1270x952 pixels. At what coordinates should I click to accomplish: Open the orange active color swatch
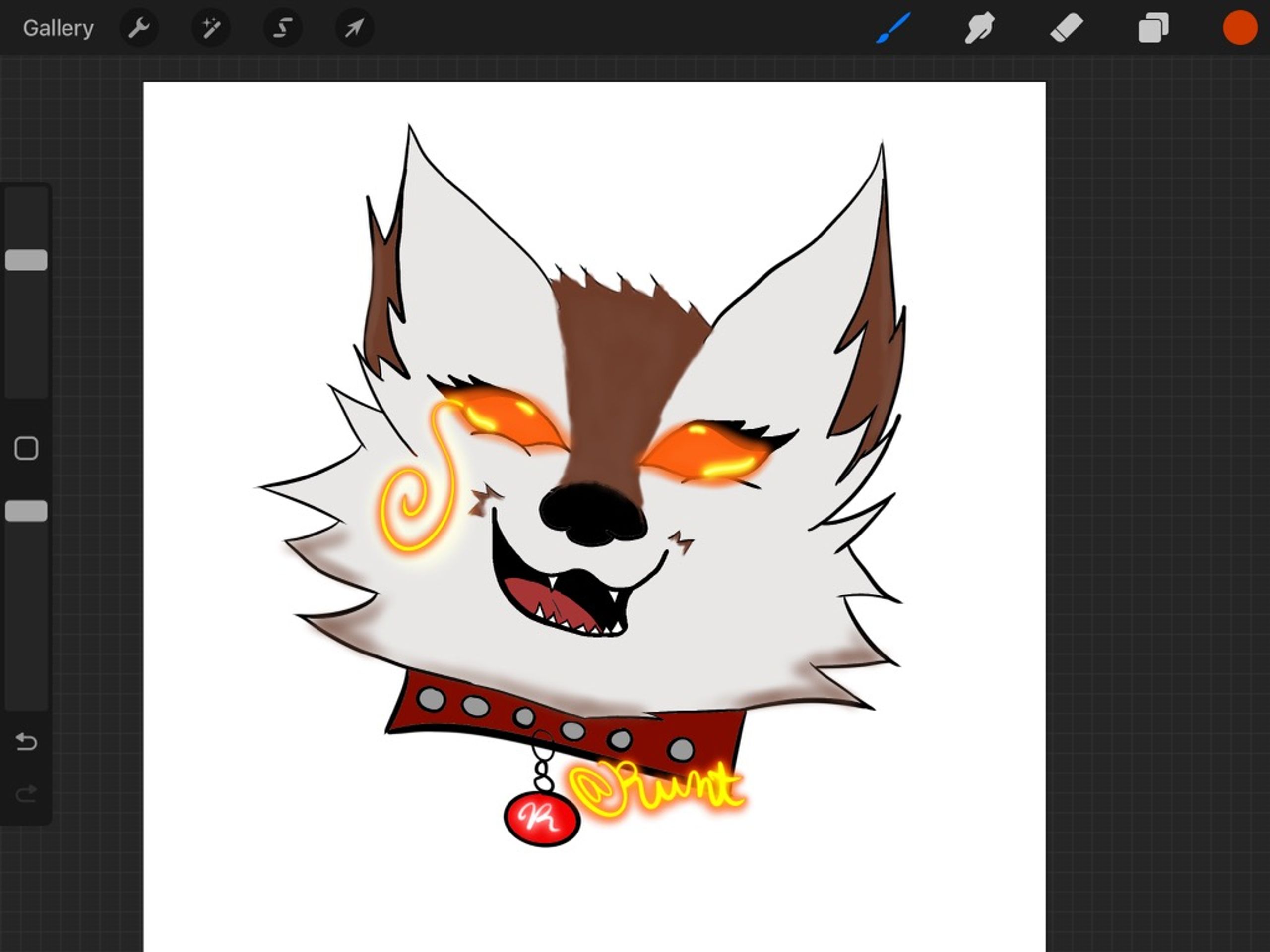click(x=1240, y=28)
